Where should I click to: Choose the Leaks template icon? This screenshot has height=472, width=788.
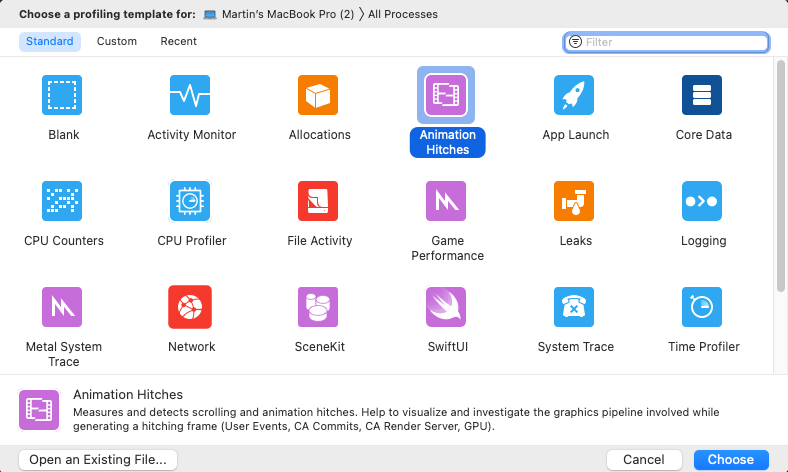tap(574, 202)
